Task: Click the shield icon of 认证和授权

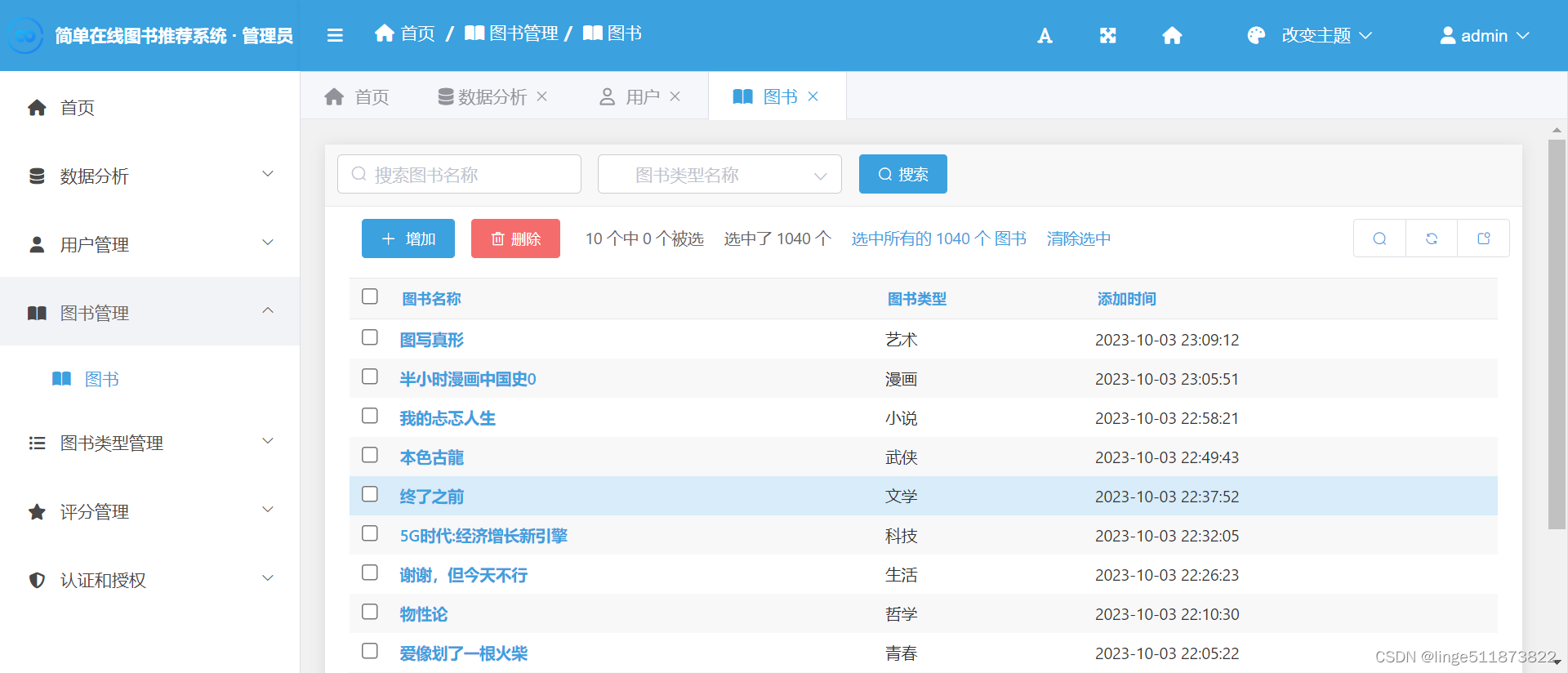Action: (x=37, y=580)
